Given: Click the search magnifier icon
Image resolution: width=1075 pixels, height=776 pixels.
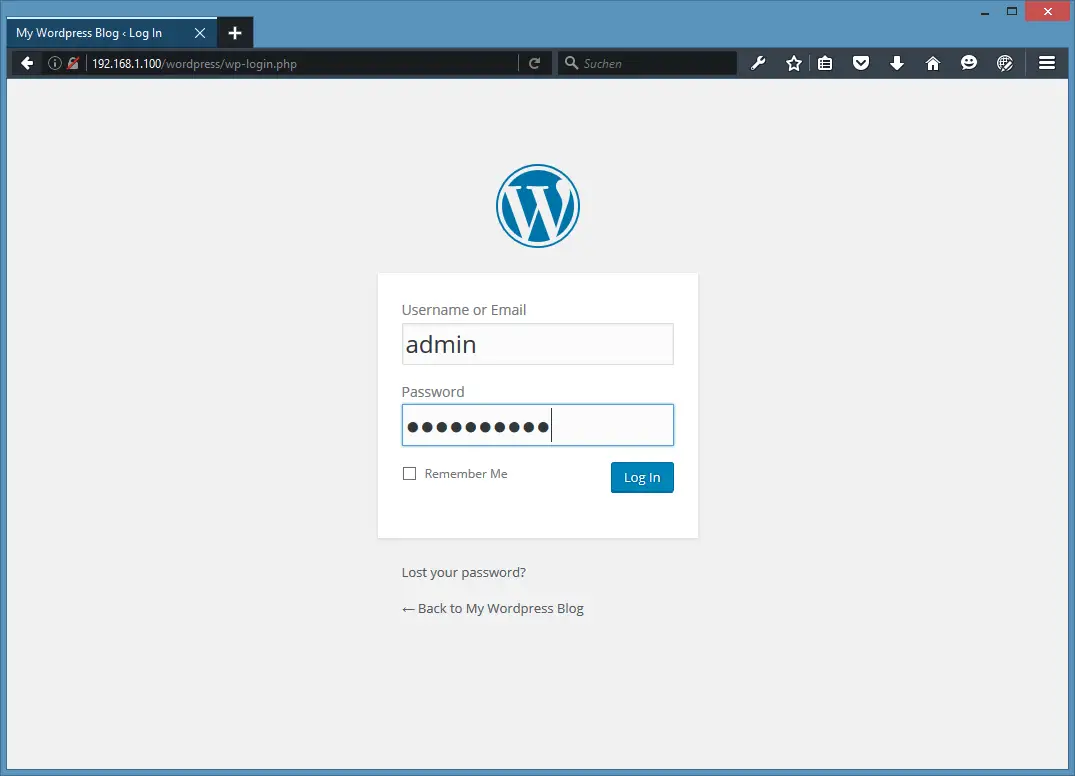Looking at the screenshot, I should tap(571, 63).
